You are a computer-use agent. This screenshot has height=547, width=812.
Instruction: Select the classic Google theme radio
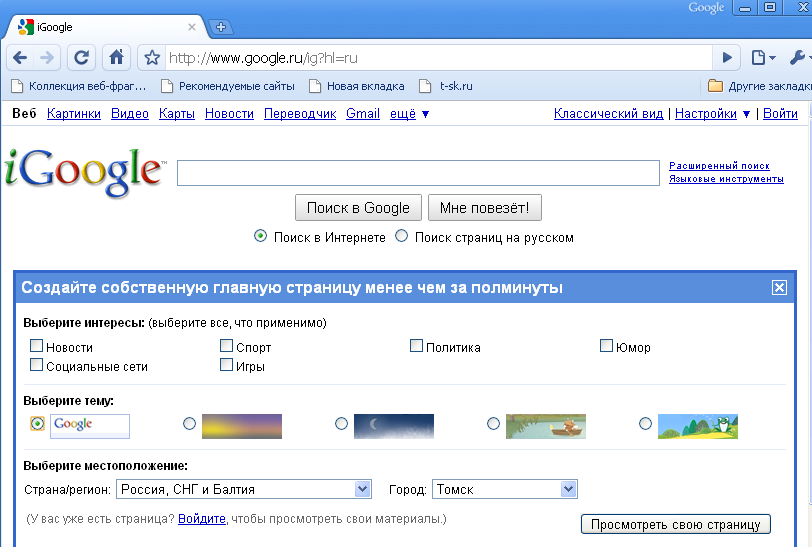coord(37,424)
